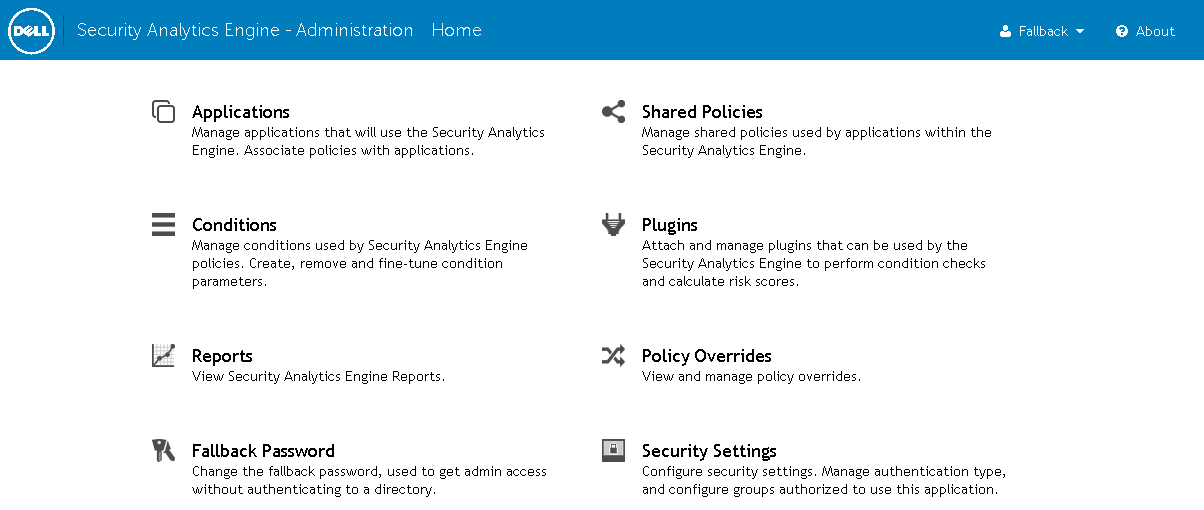Click the Fallback Password keys icon

pos(164,450)
